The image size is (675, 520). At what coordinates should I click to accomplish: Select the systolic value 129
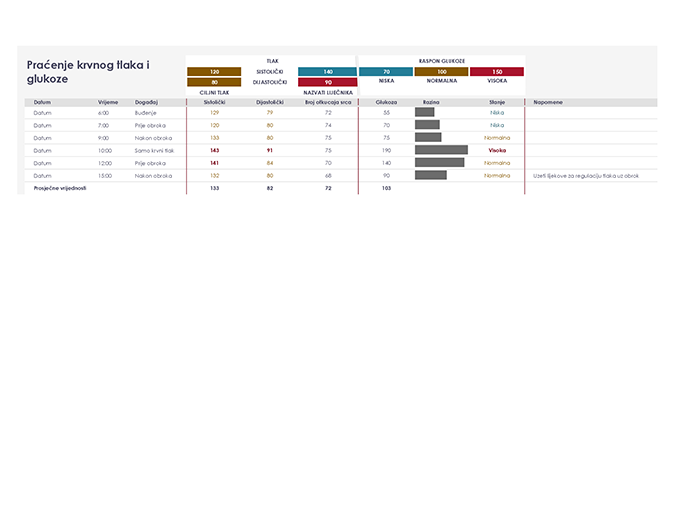[214, 113]
